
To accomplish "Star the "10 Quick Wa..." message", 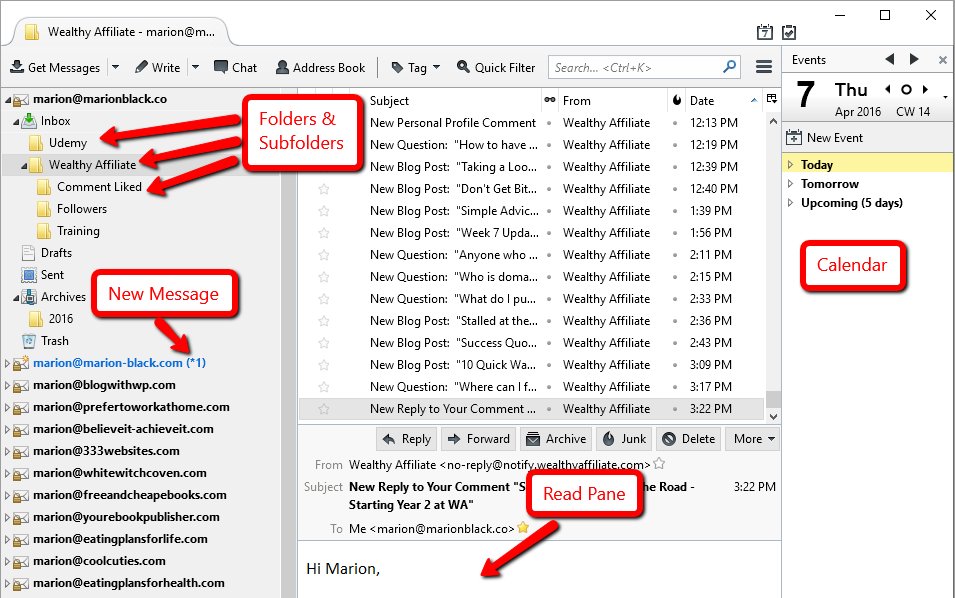I will tap(323, 365).
